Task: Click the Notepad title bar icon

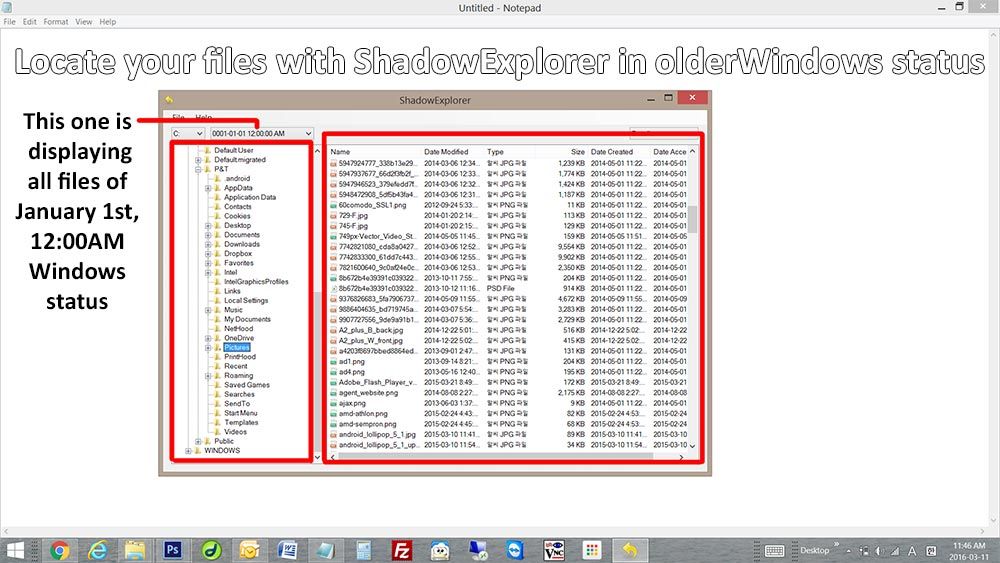Action: (x=7, y=7)
